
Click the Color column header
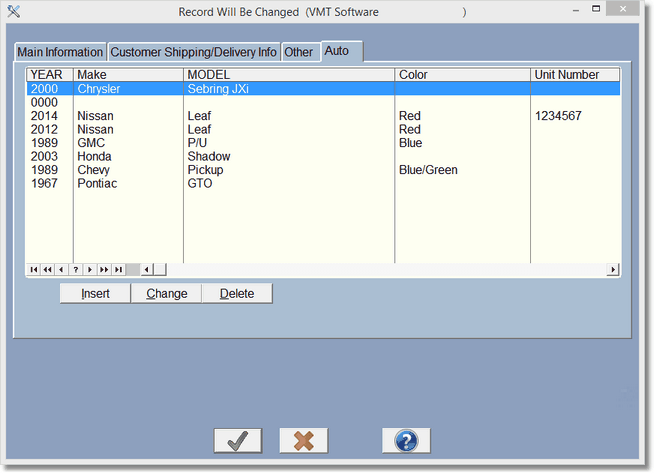pos(463,75)
